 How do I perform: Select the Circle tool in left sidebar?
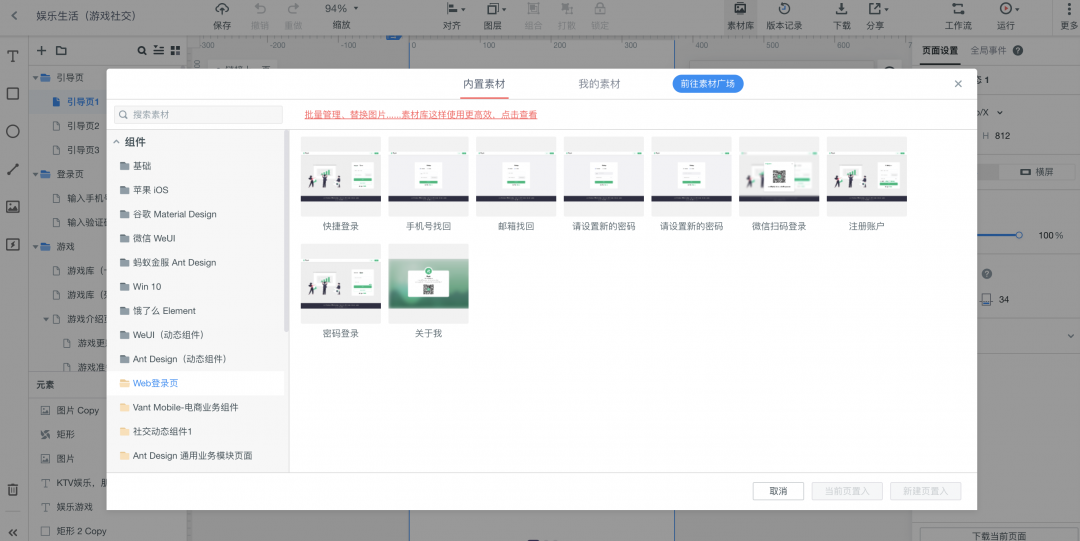point(12,131)
